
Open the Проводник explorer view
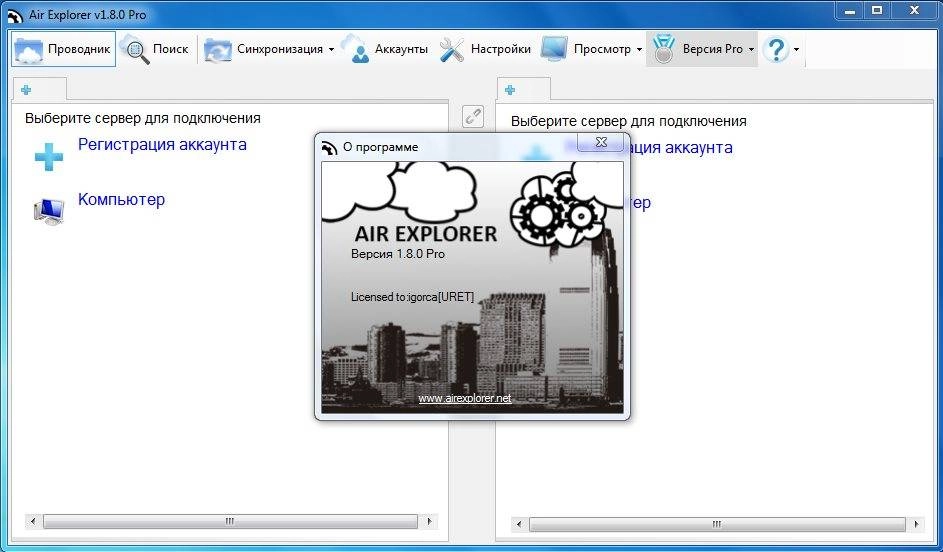point(63,49)
